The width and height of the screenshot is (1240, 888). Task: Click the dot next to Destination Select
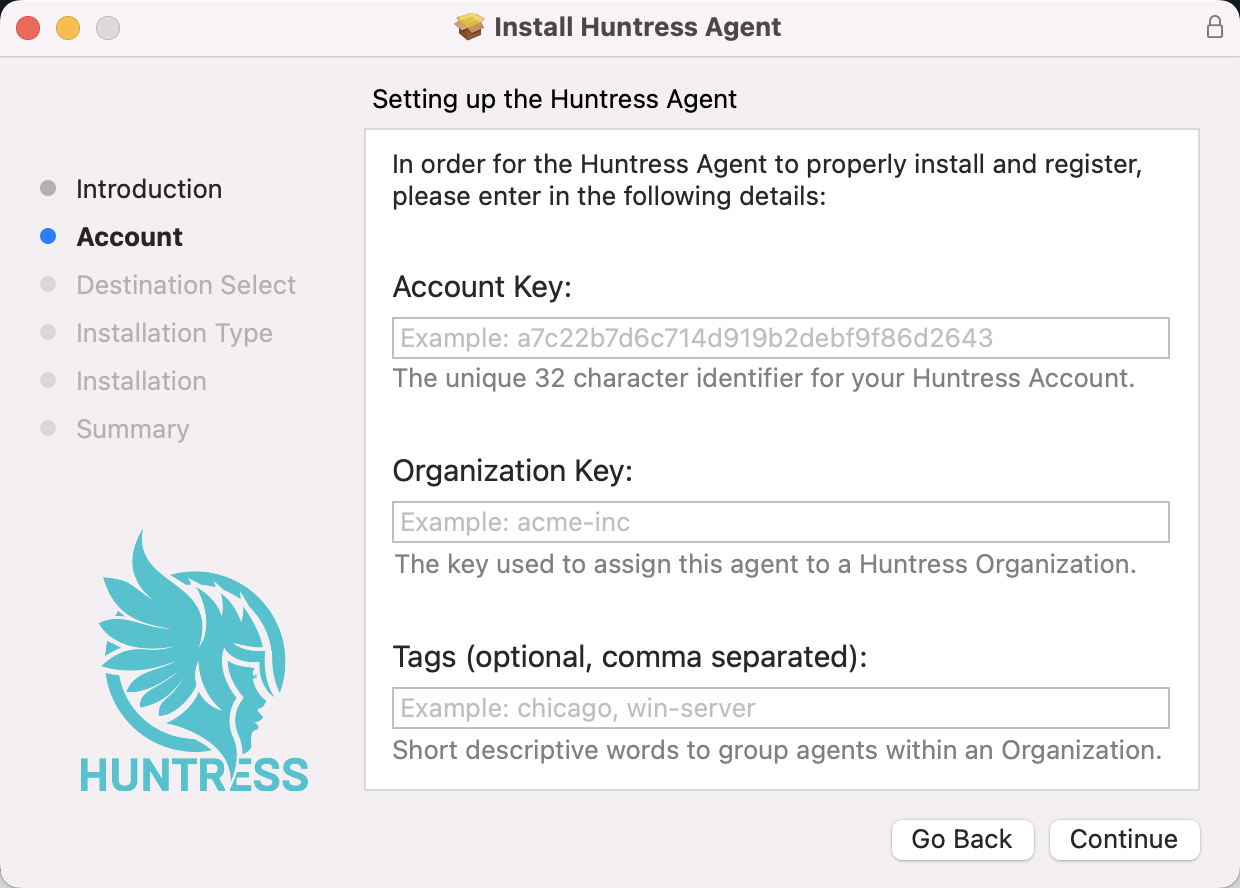(x=47, y=284)
